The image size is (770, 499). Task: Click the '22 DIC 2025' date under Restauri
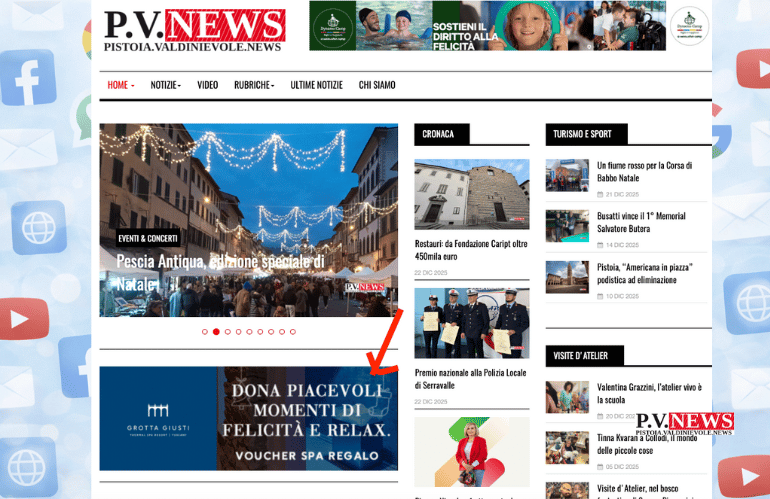pos(431,273)
